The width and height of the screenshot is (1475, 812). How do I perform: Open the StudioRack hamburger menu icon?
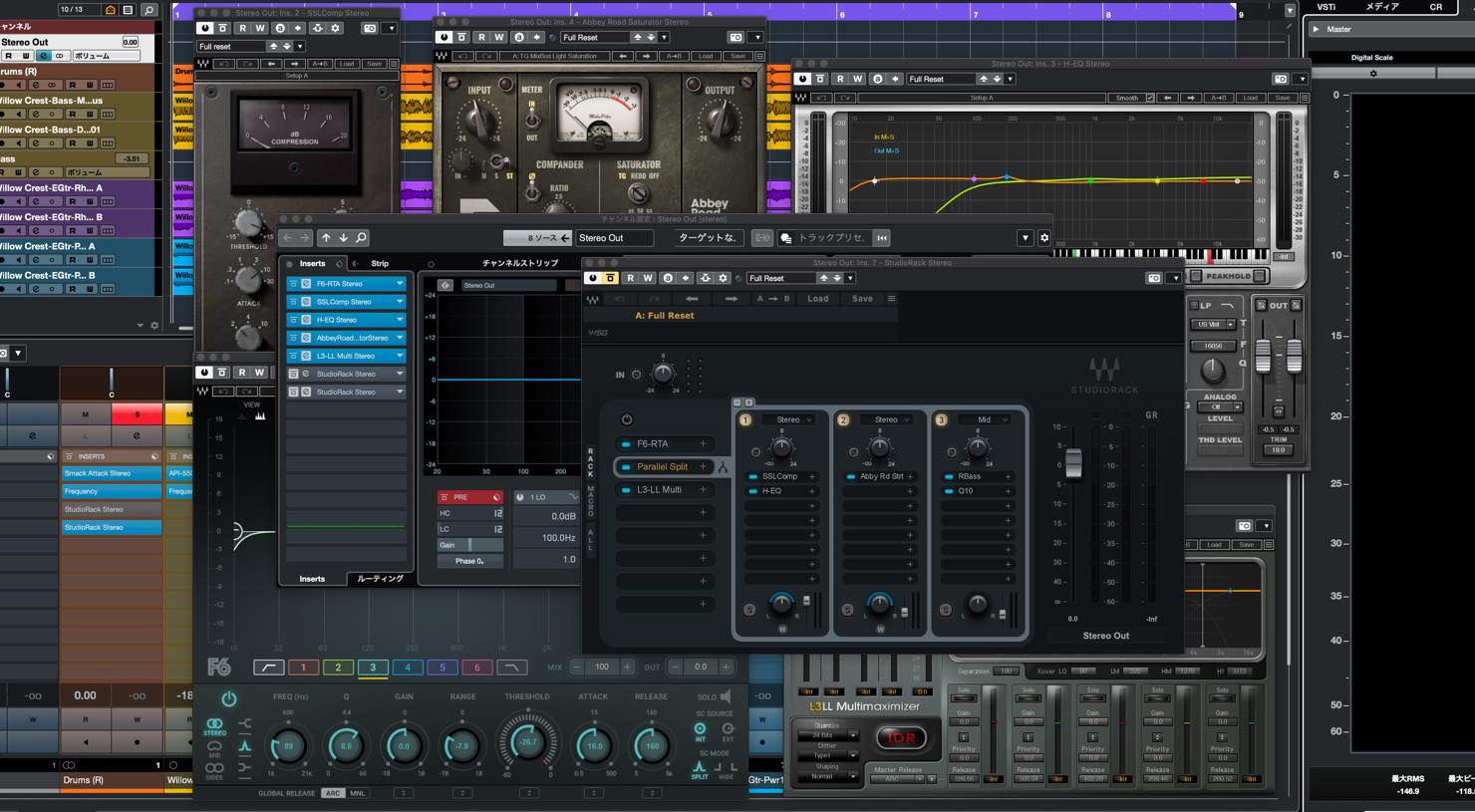[x=891, y=299]
